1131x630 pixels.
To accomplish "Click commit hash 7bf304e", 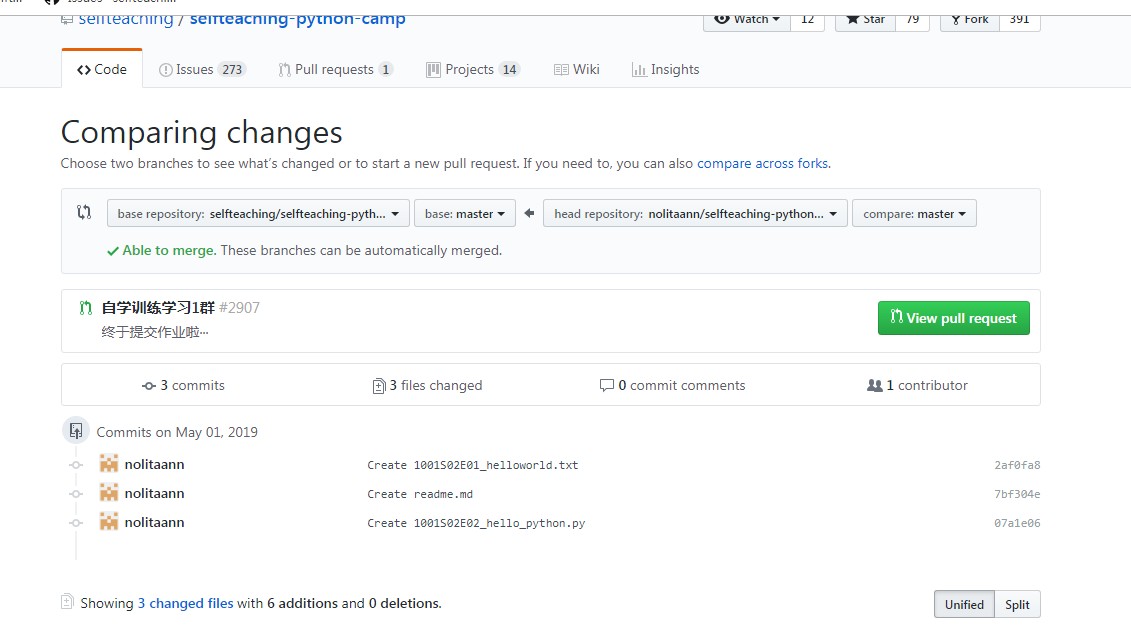I will (1017, 494).
